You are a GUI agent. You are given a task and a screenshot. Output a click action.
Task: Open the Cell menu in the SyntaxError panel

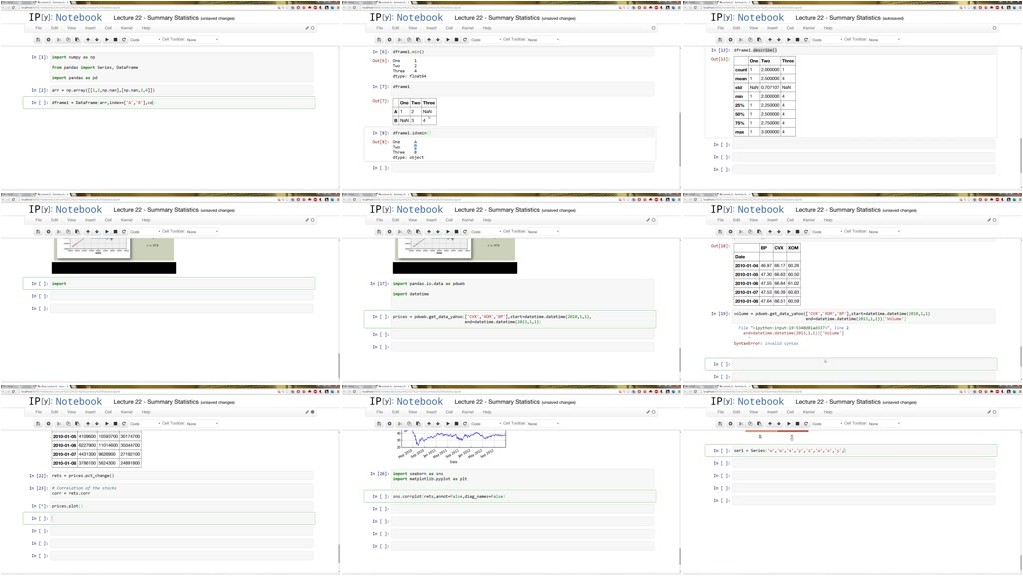pos(791,220)
